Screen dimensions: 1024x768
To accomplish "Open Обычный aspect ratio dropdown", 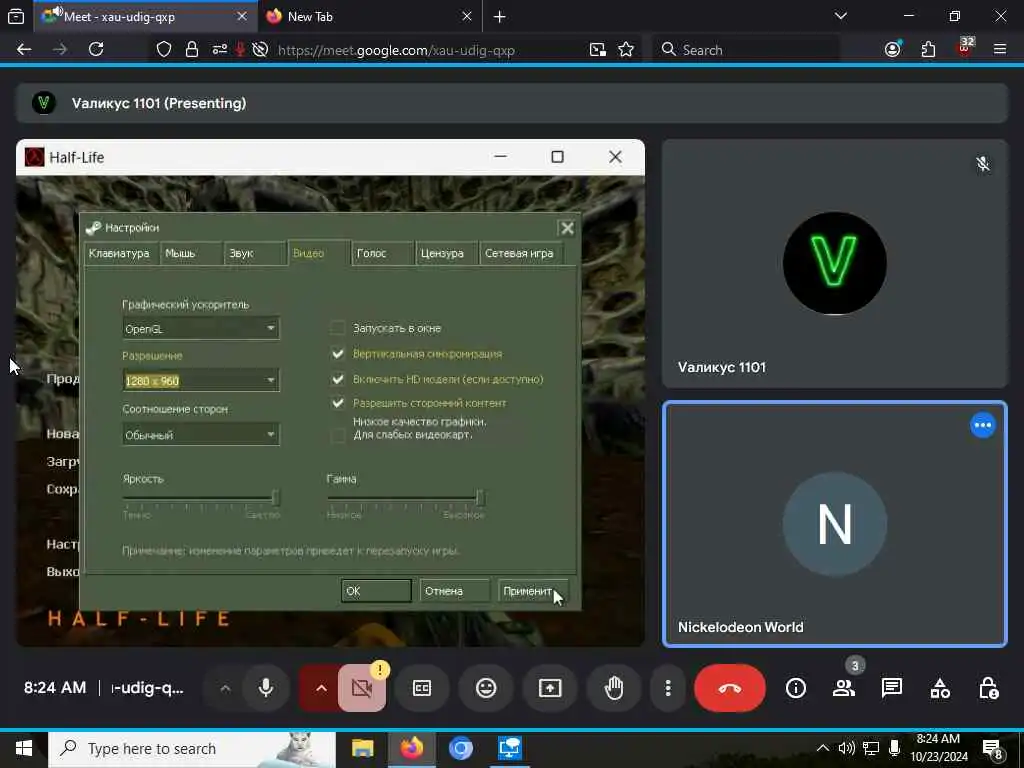I will coord(200,434).
